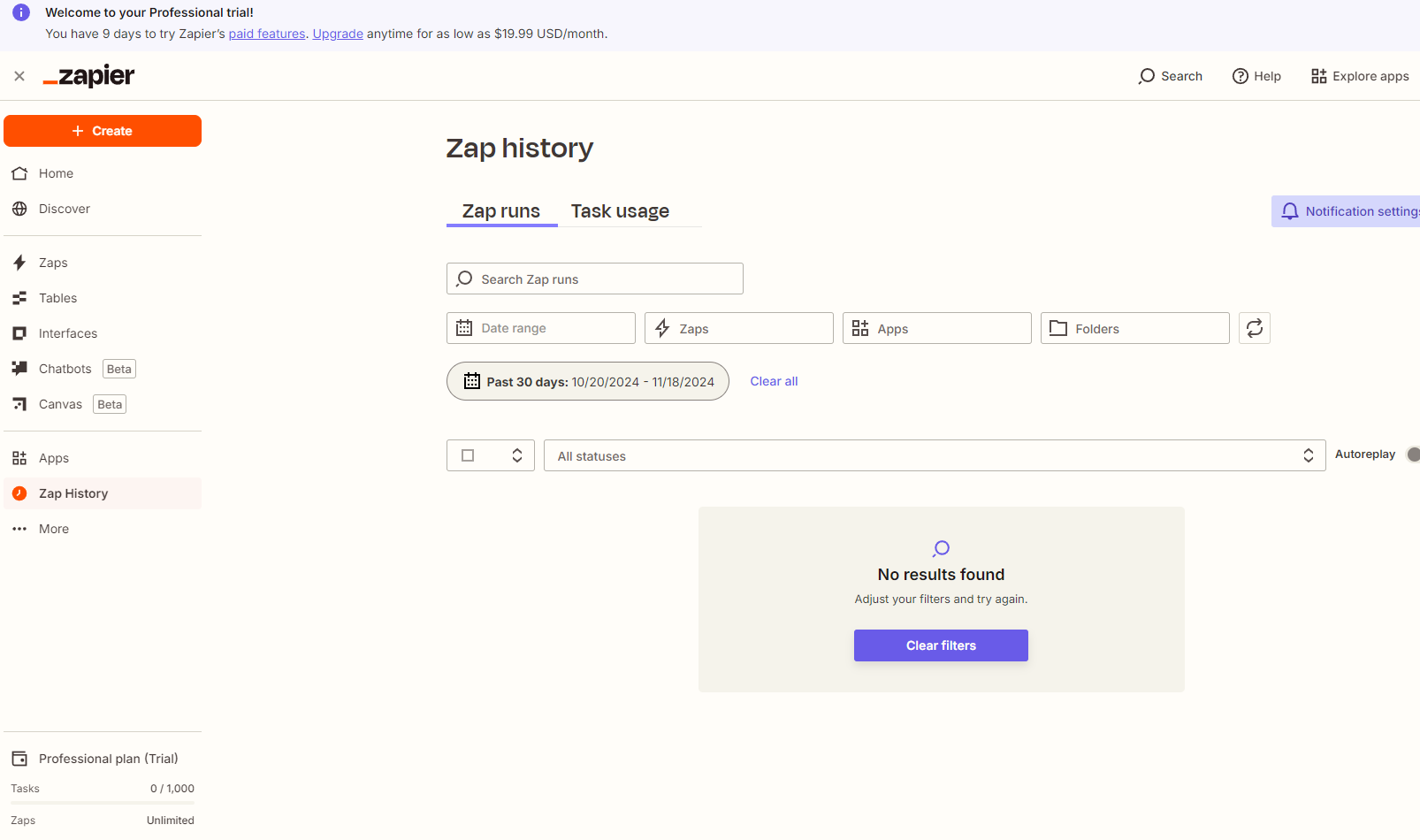Open the Date range filter dropdown
This screenshot has width=1420, height=840.
[541, 328]
